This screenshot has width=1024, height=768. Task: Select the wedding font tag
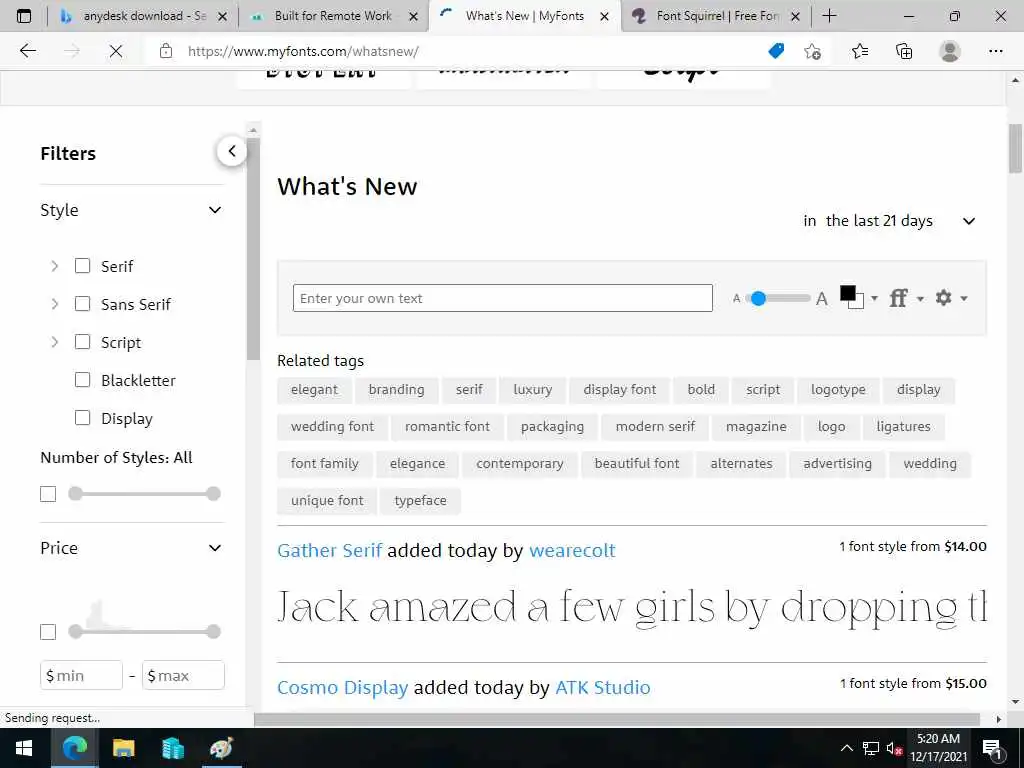tap(332, 427)
